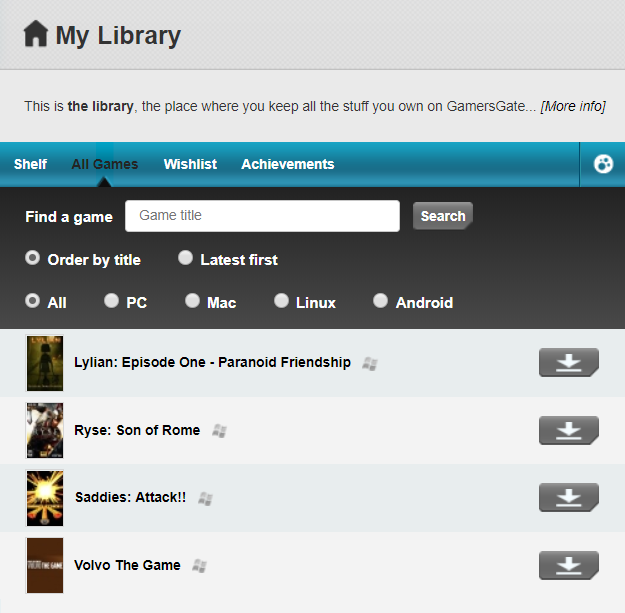Filter games by PC platform
The width and height of the screenshot is (625, 613).
[x=111, y=301]
